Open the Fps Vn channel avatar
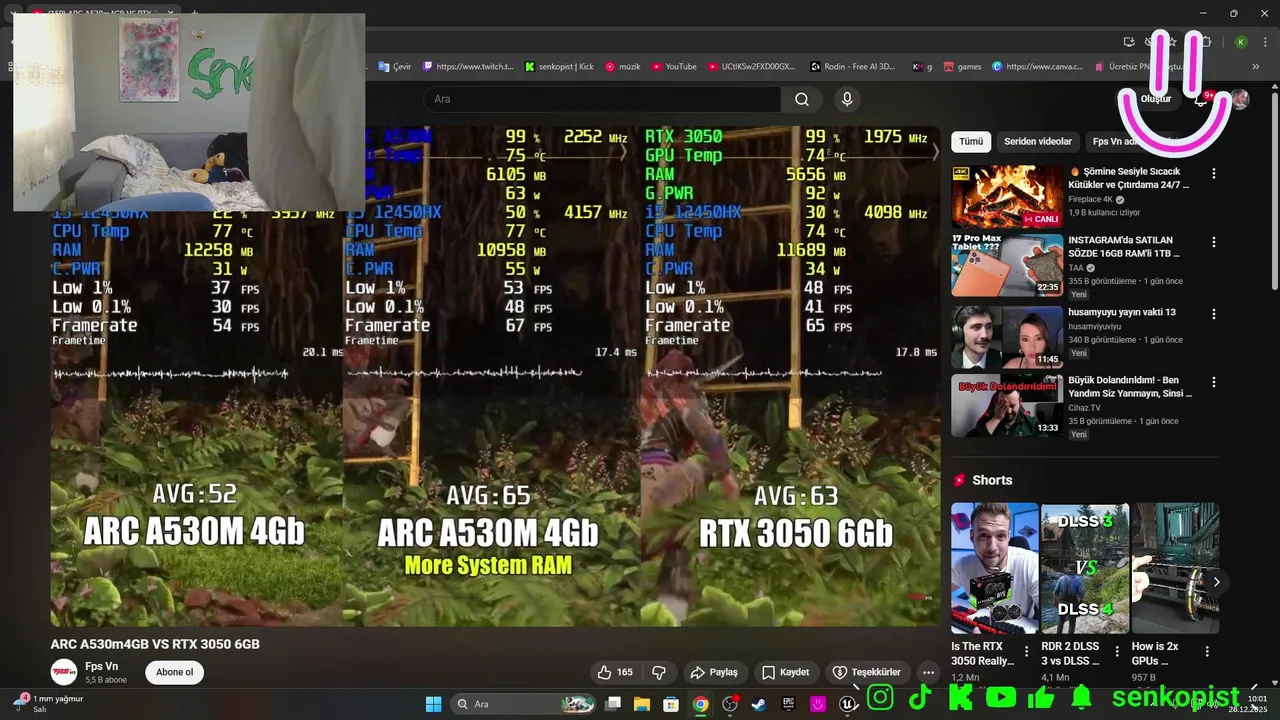The height and width of the screenshot is (720, 1280). point(64,672)
